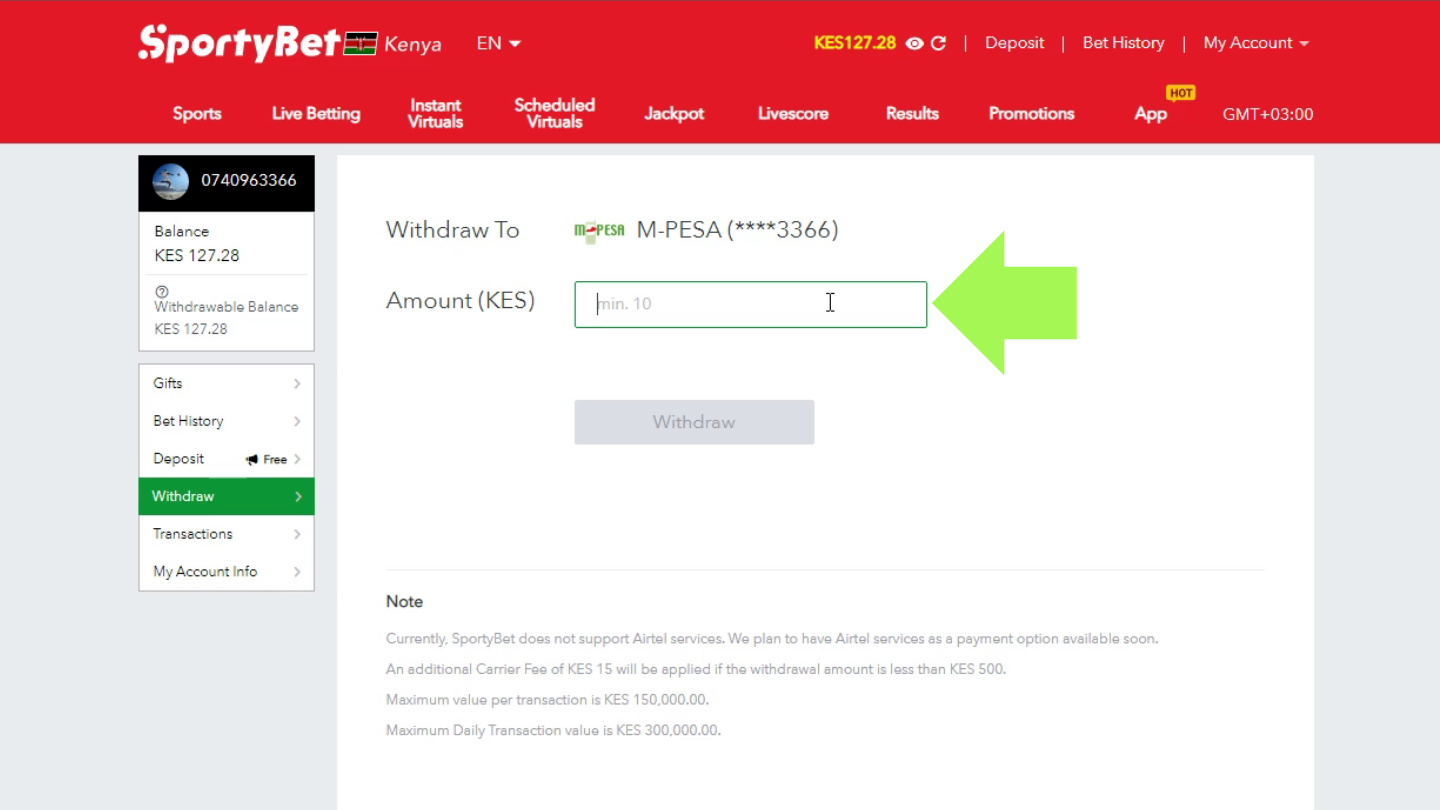1440x810 pixels.
Task: Open the App page with HOT badge
Action: pos(1150,113)
